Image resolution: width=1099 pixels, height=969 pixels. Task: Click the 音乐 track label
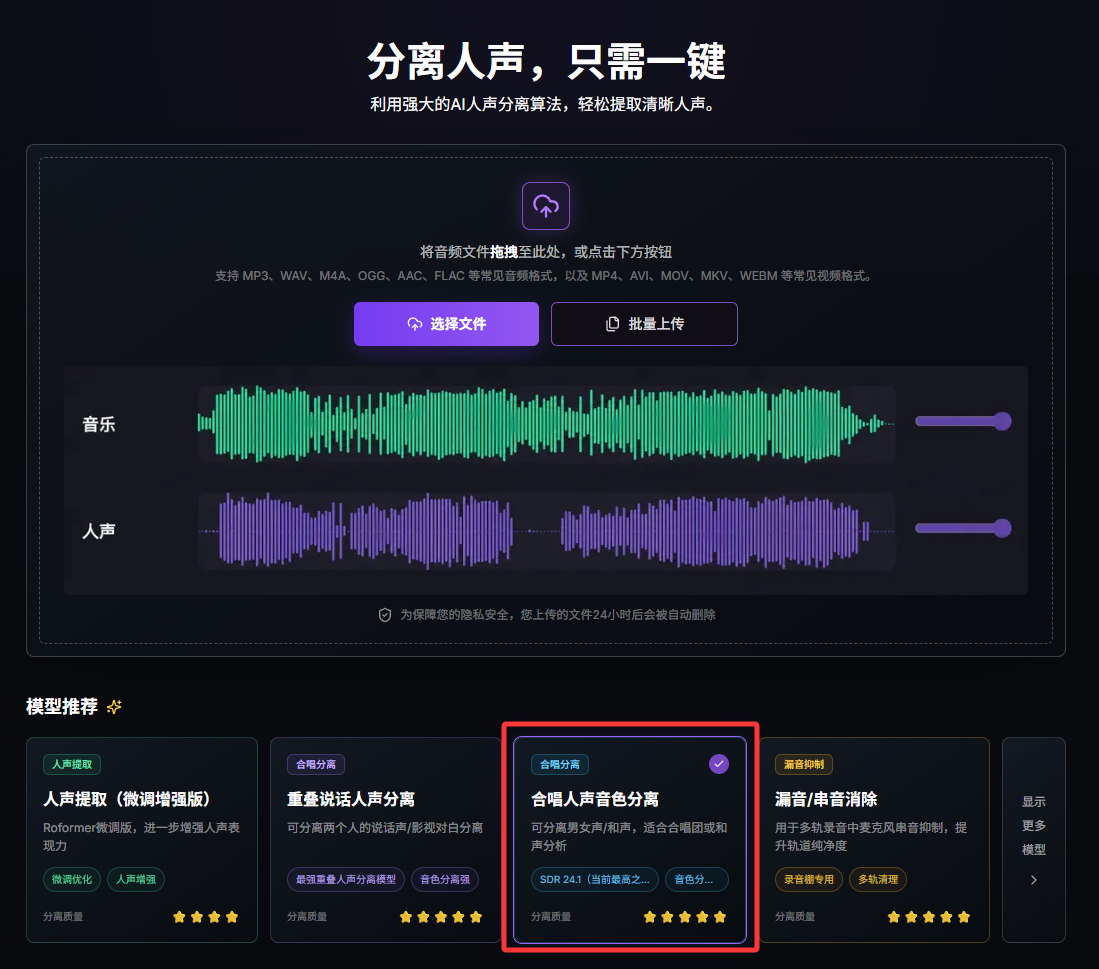click(99, 425)
